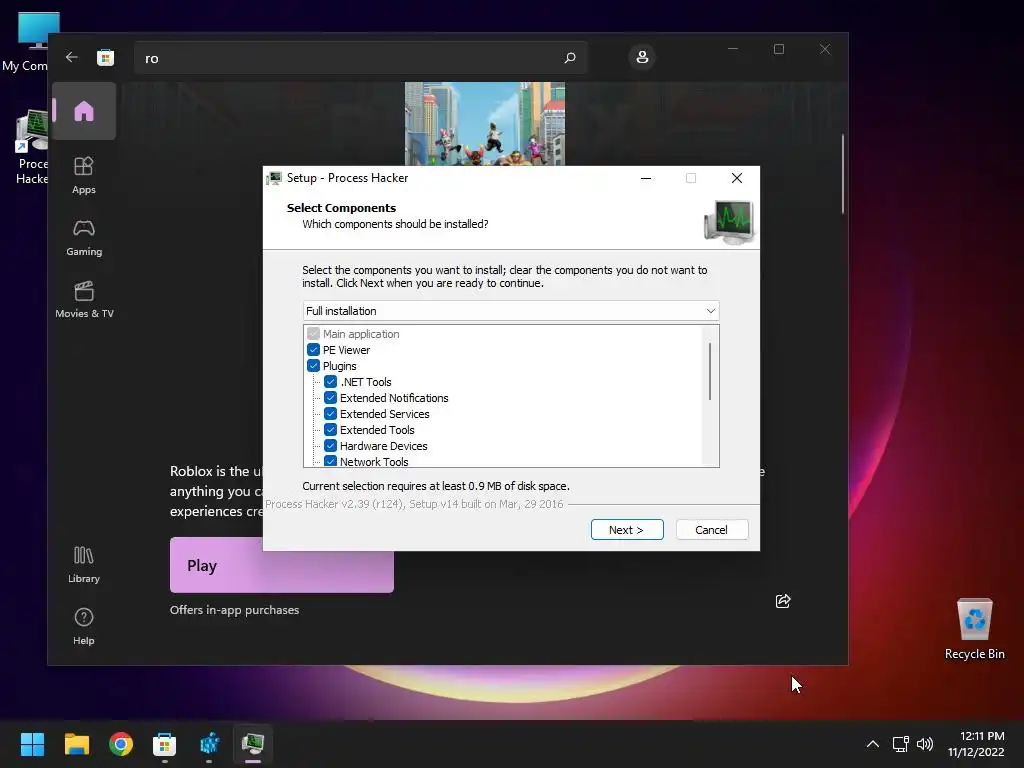Viewport: 1024px width, 768px height.
Task: Show hidden tray icons chevron
Action: click(x=872, y=744)
